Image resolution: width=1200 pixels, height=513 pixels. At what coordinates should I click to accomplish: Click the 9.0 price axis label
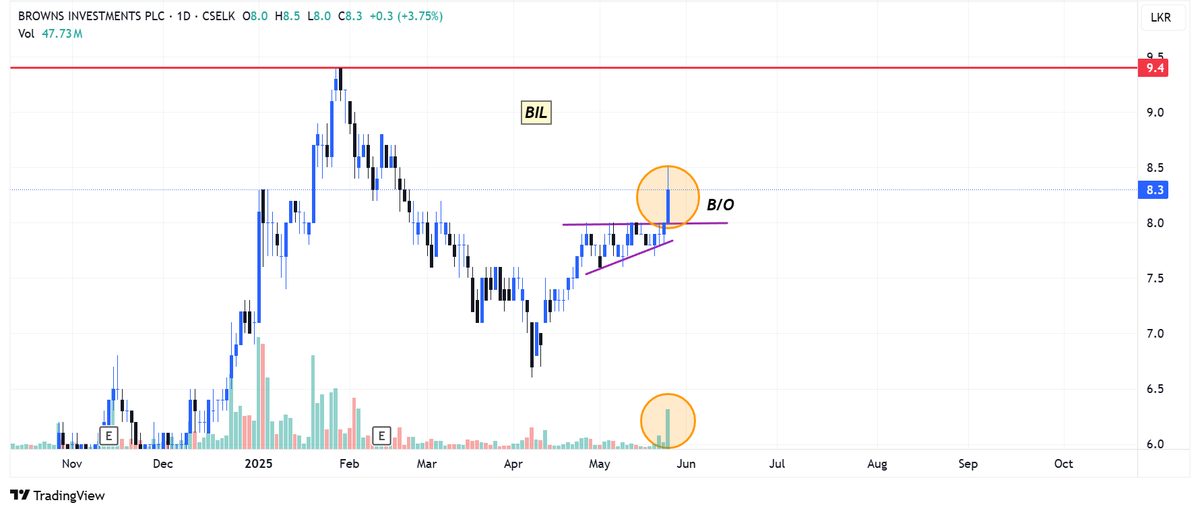[x=1155, y=113]
